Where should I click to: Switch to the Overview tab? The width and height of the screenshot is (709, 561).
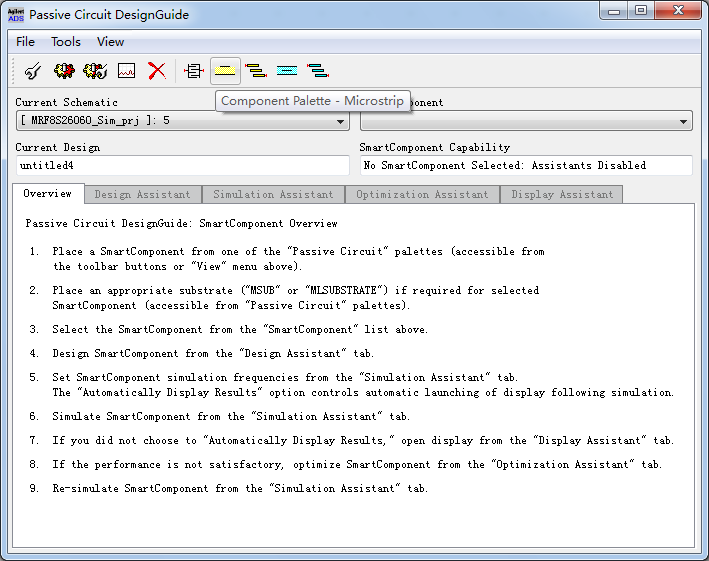tap(48, 193)
